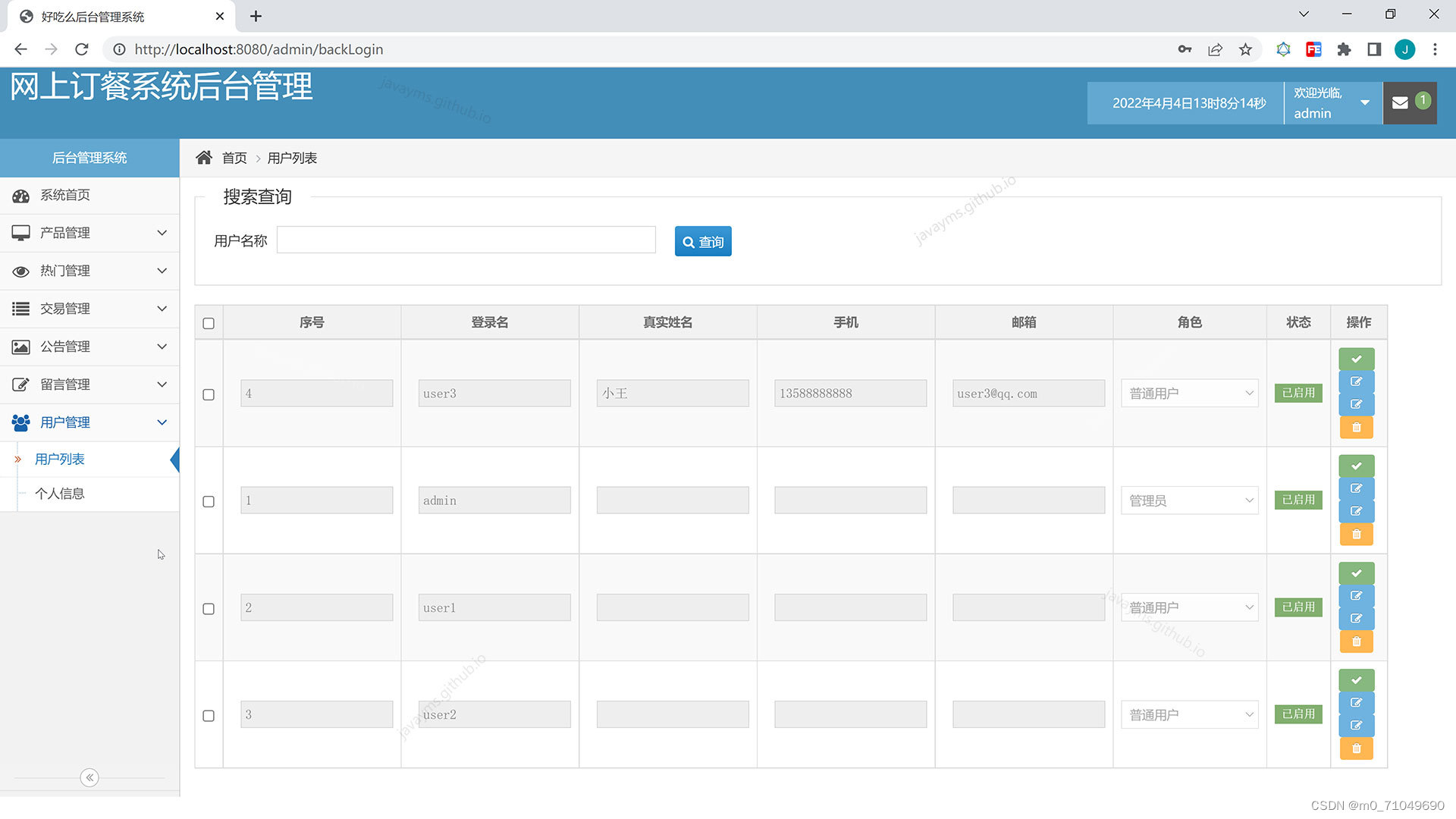Image resolution: width=1456 pixels, height=819 pixels.
Task: Open the role dropdown showing 管理员
Action: click(1189, 500)
